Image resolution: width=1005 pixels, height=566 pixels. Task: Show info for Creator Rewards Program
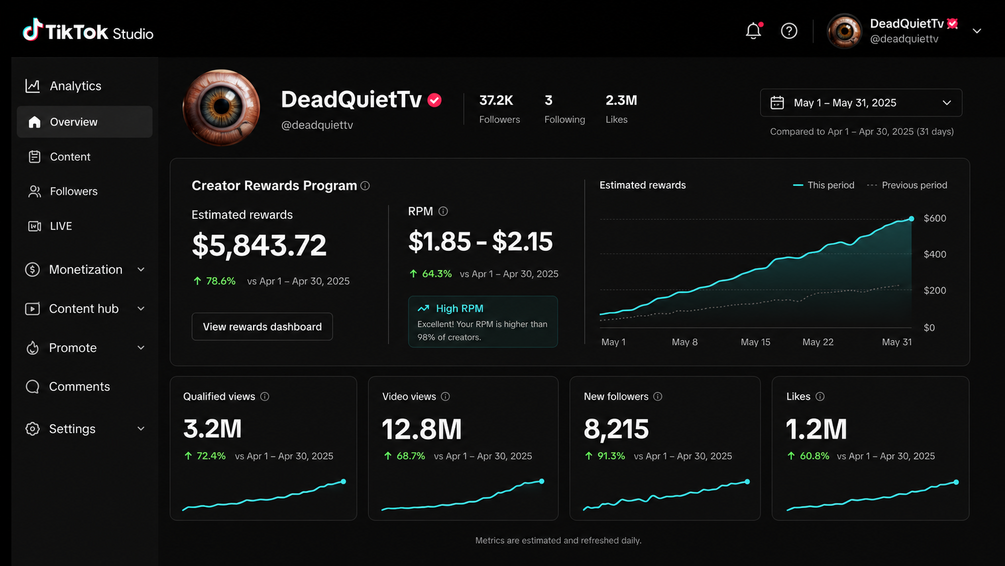tap(365, 186)
